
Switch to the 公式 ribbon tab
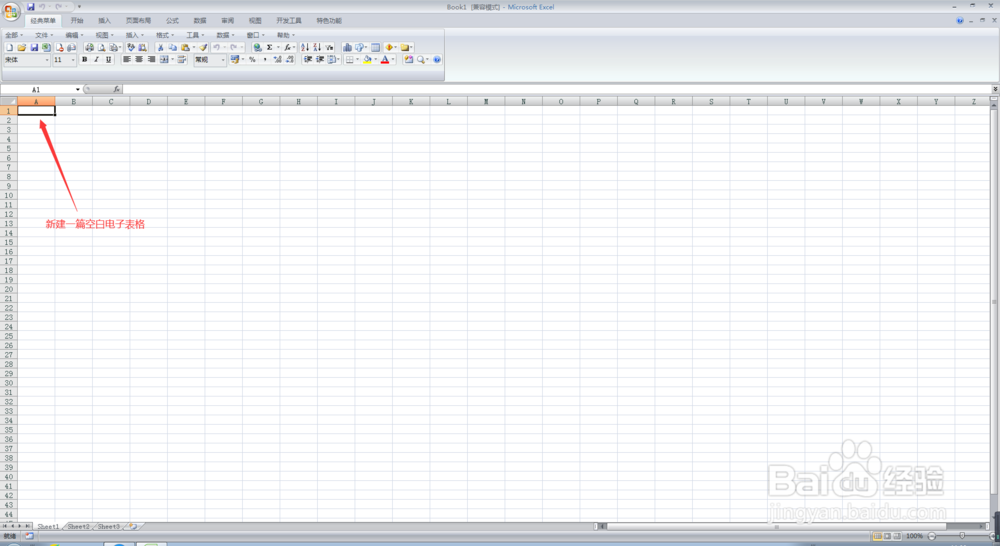click(172, 20)
